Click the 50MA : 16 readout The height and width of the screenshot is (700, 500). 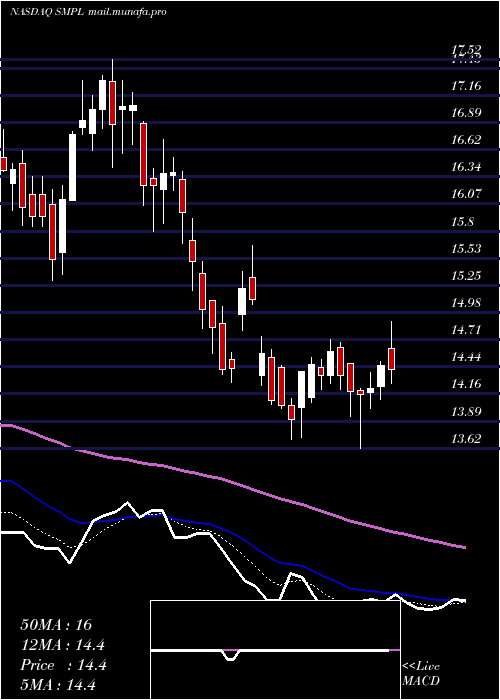(56, 625)
